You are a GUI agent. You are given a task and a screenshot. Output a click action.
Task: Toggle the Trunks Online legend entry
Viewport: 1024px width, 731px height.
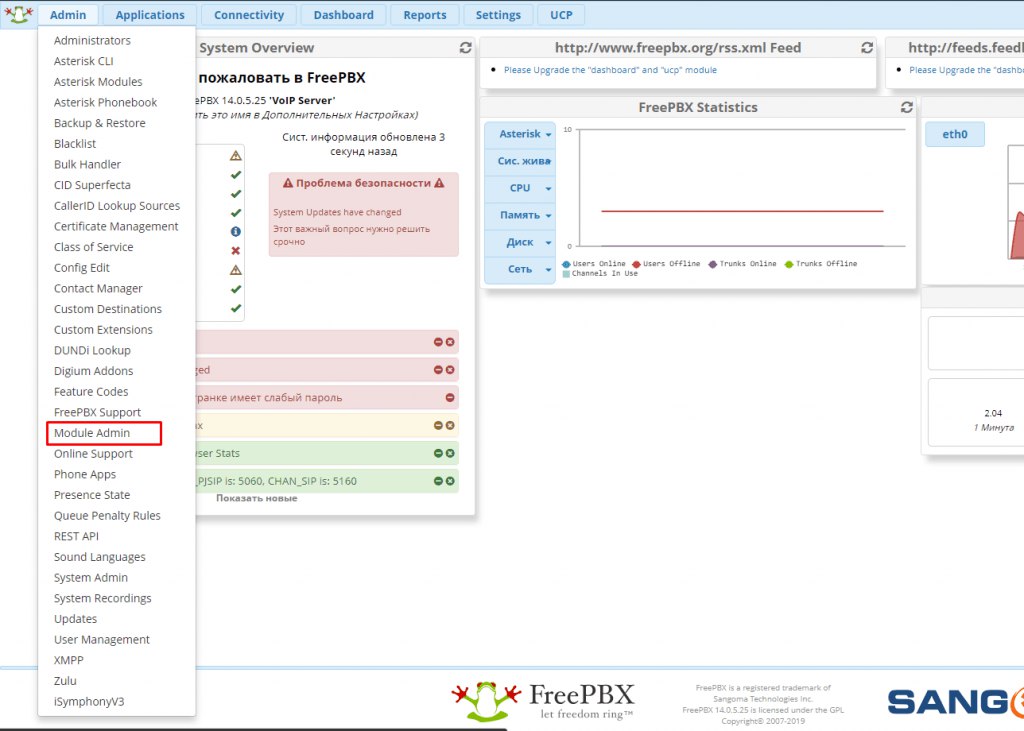coord(743,264)
